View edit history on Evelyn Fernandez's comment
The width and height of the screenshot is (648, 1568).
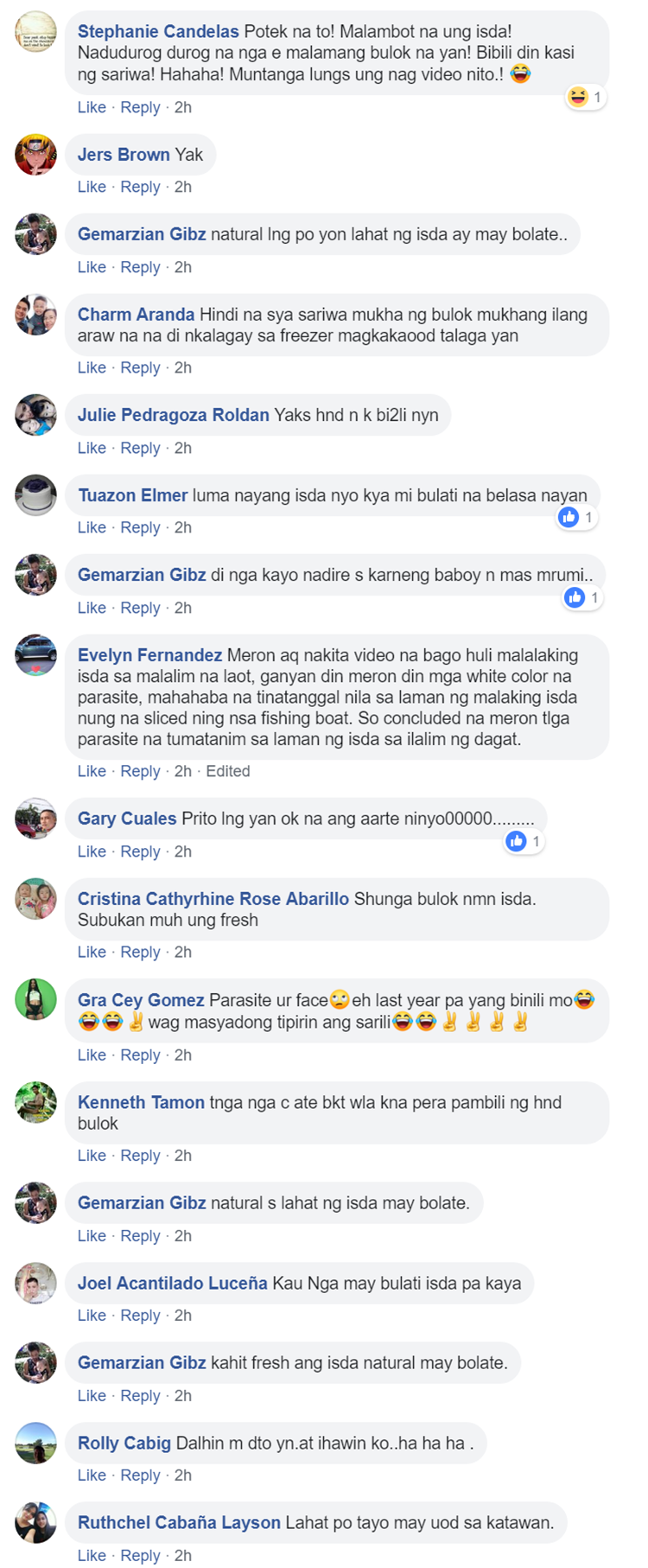(228, 771)
